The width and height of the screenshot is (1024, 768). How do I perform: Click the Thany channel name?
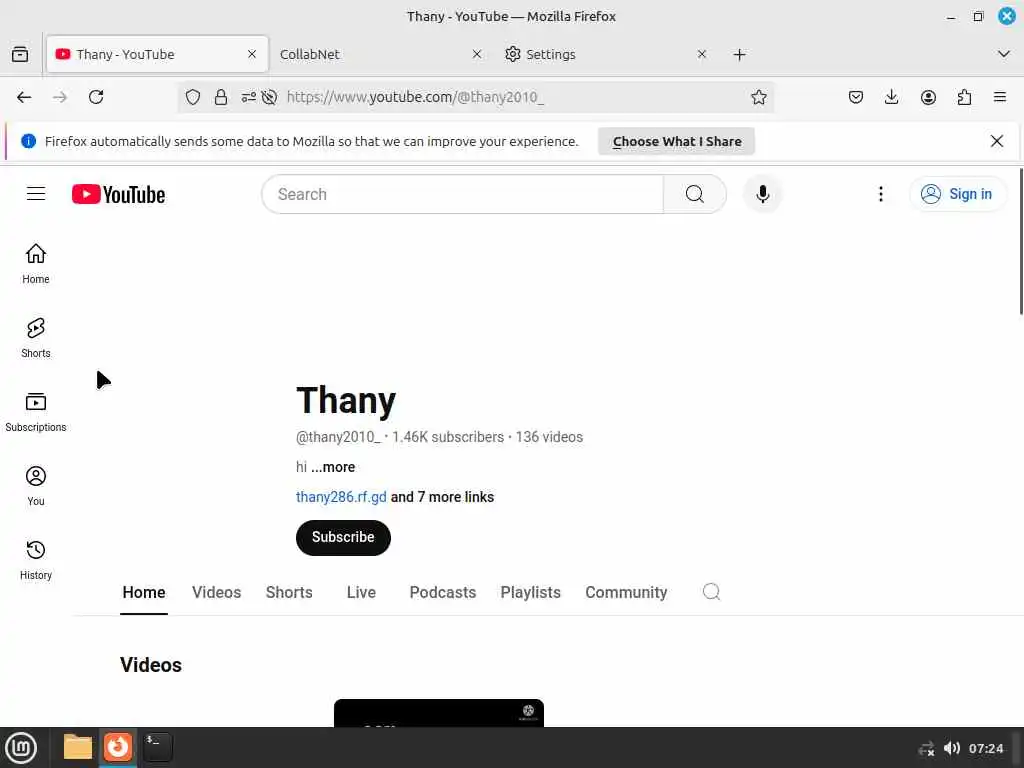coord(346,400)
